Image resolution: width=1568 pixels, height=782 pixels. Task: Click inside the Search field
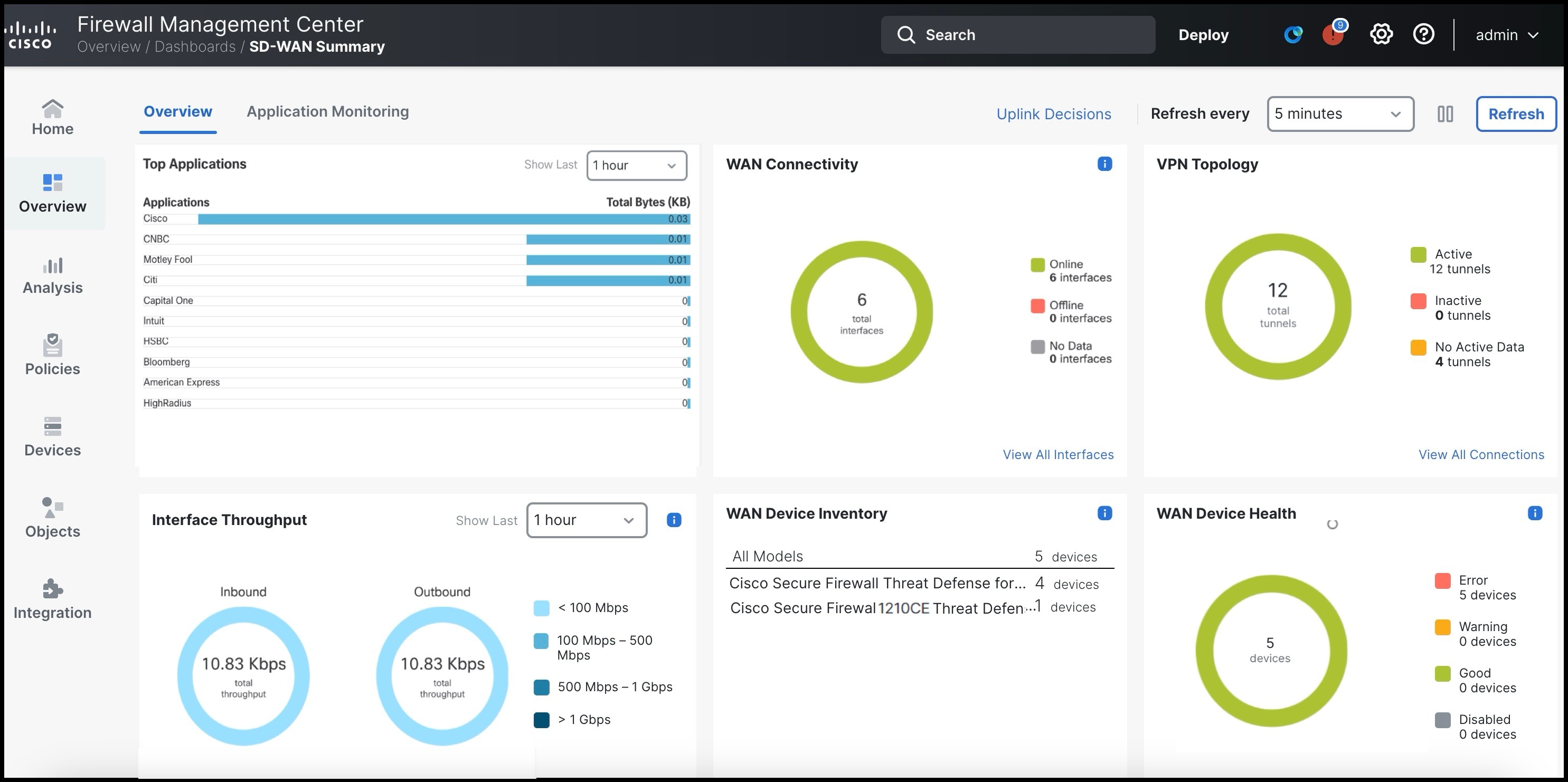1017,35
